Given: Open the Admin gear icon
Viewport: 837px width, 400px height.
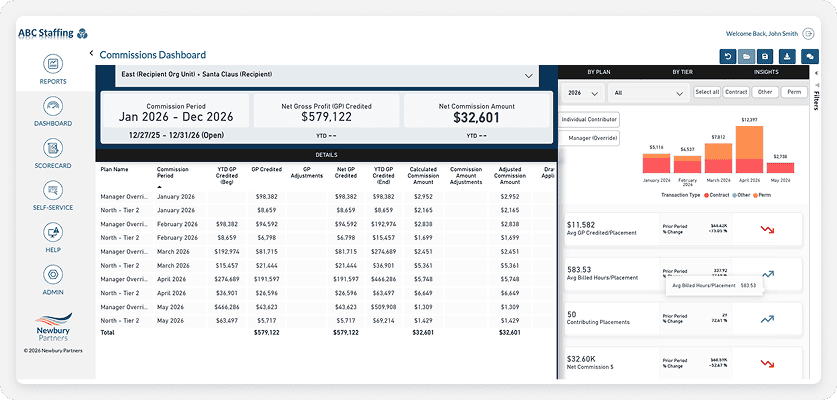Looking at the screenshot, I should coord(53,274).
